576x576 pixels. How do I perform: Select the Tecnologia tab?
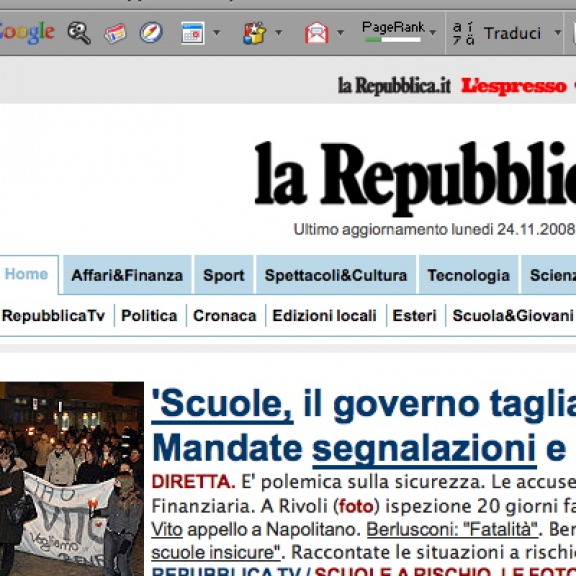click(468, 275)
